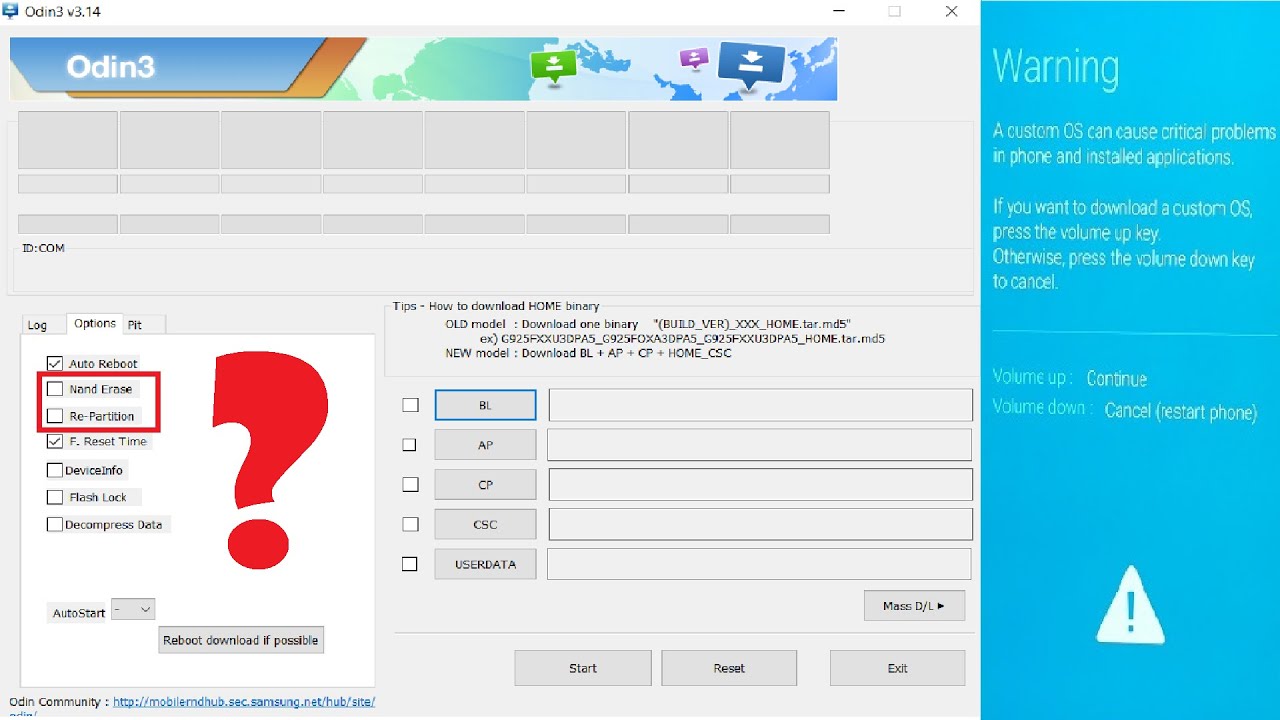
Task: Click the purple transfer icon in banner
Action: [693, 58]
